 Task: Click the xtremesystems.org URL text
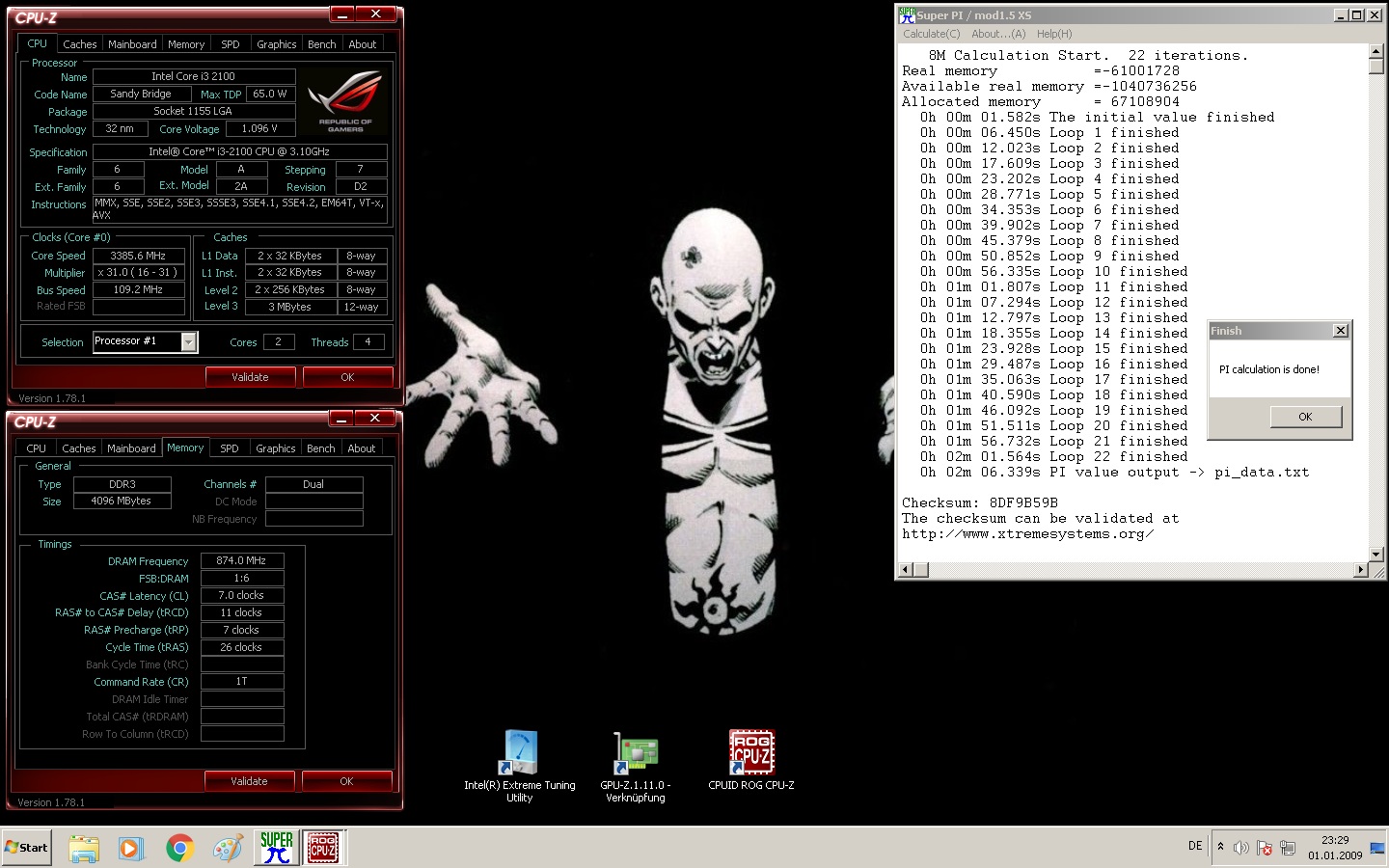tap(1027, 533)
